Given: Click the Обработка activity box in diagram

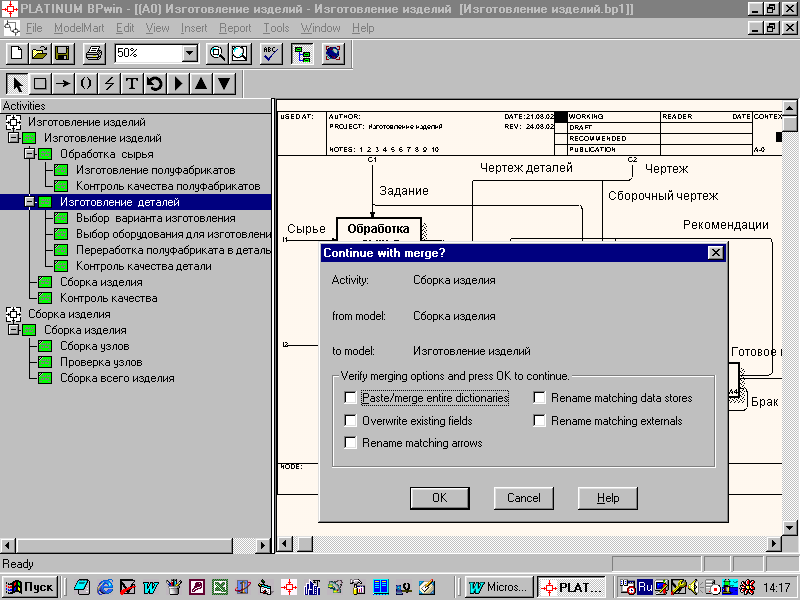Looking at the screenshot, I should point(379,229).
